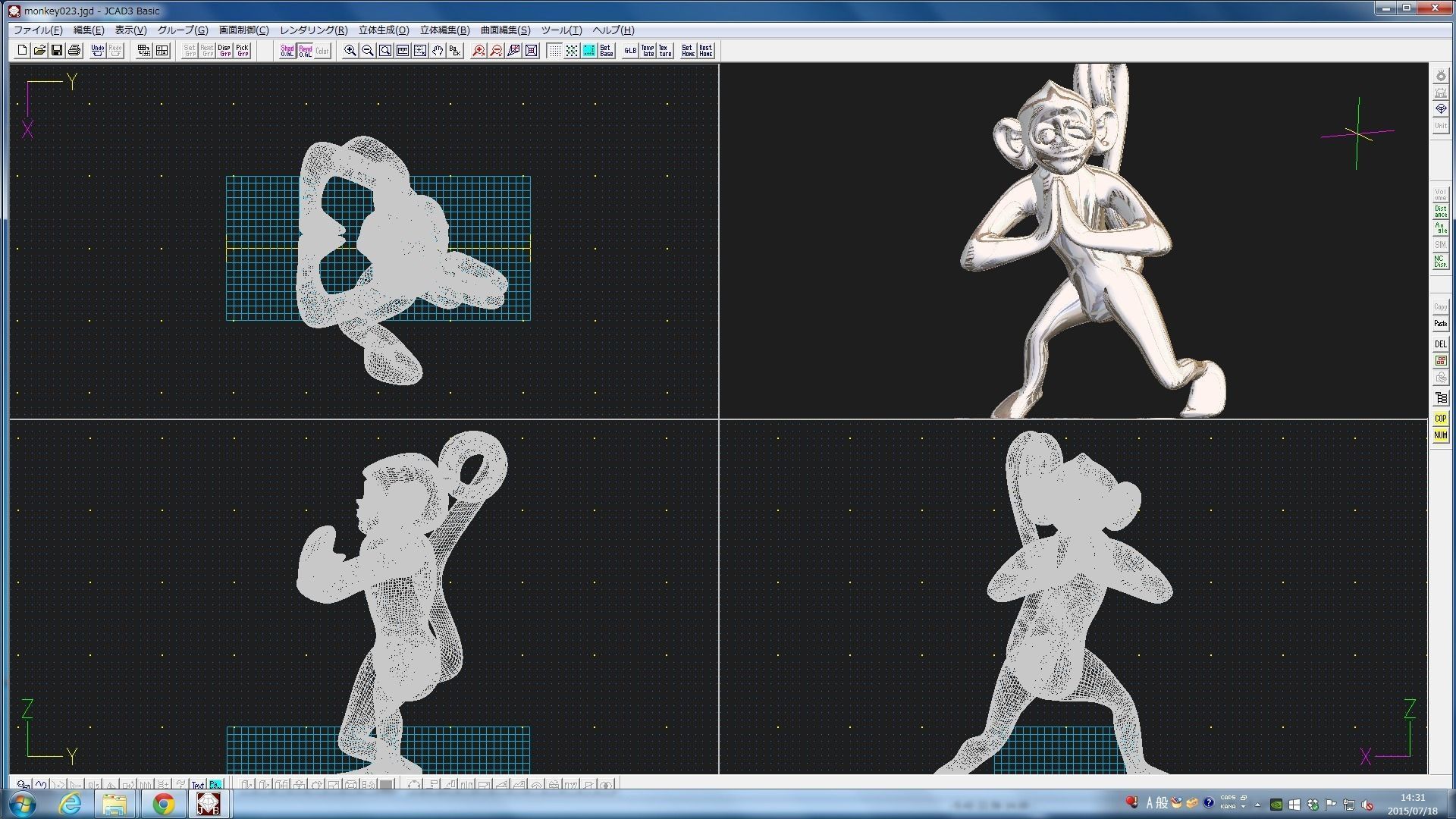
Task: Expand the ツール(T) menu
Action: coord(561,30)
